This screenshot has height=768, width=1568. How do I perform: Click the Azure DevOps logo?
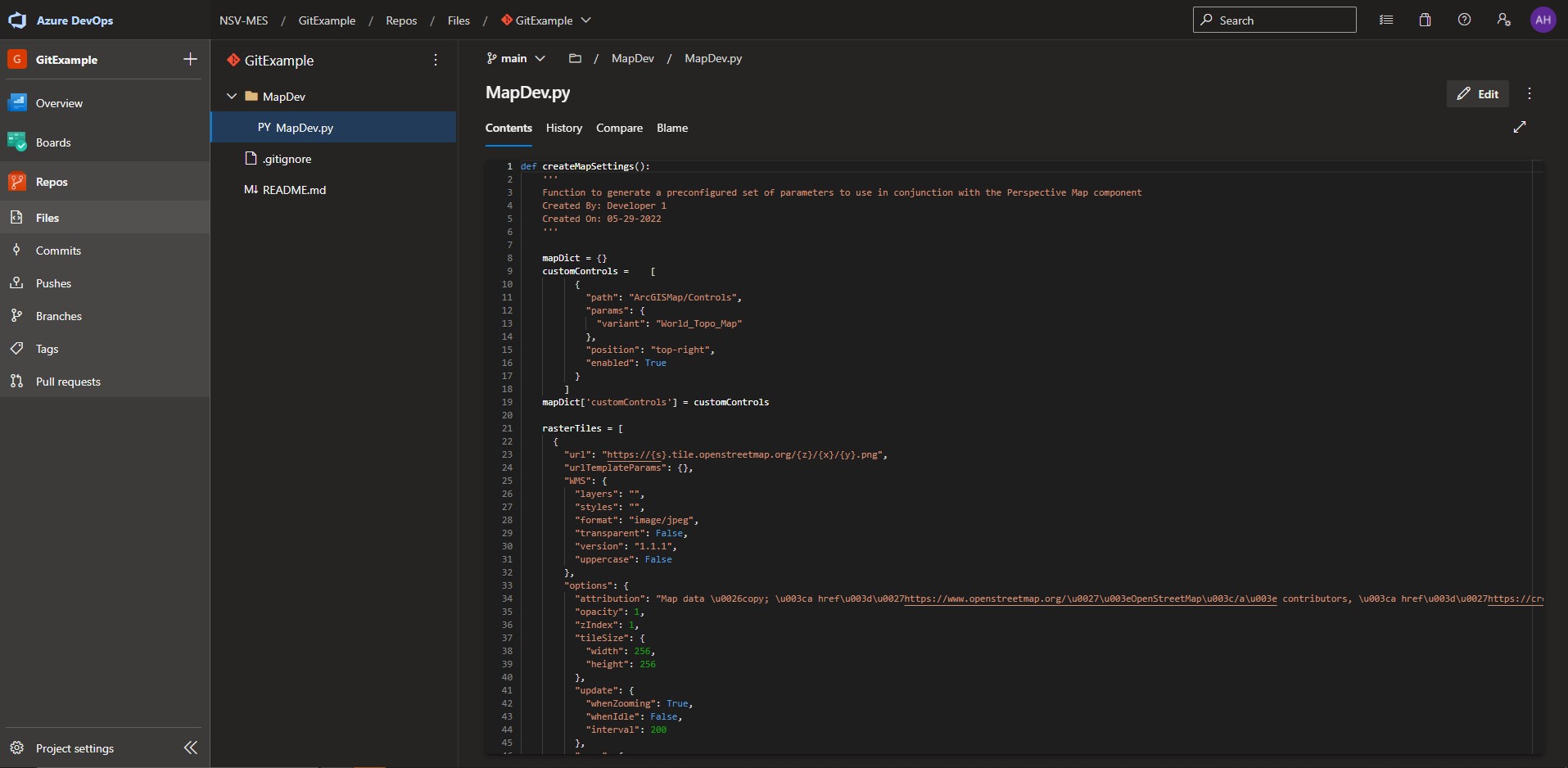point(17,20)
